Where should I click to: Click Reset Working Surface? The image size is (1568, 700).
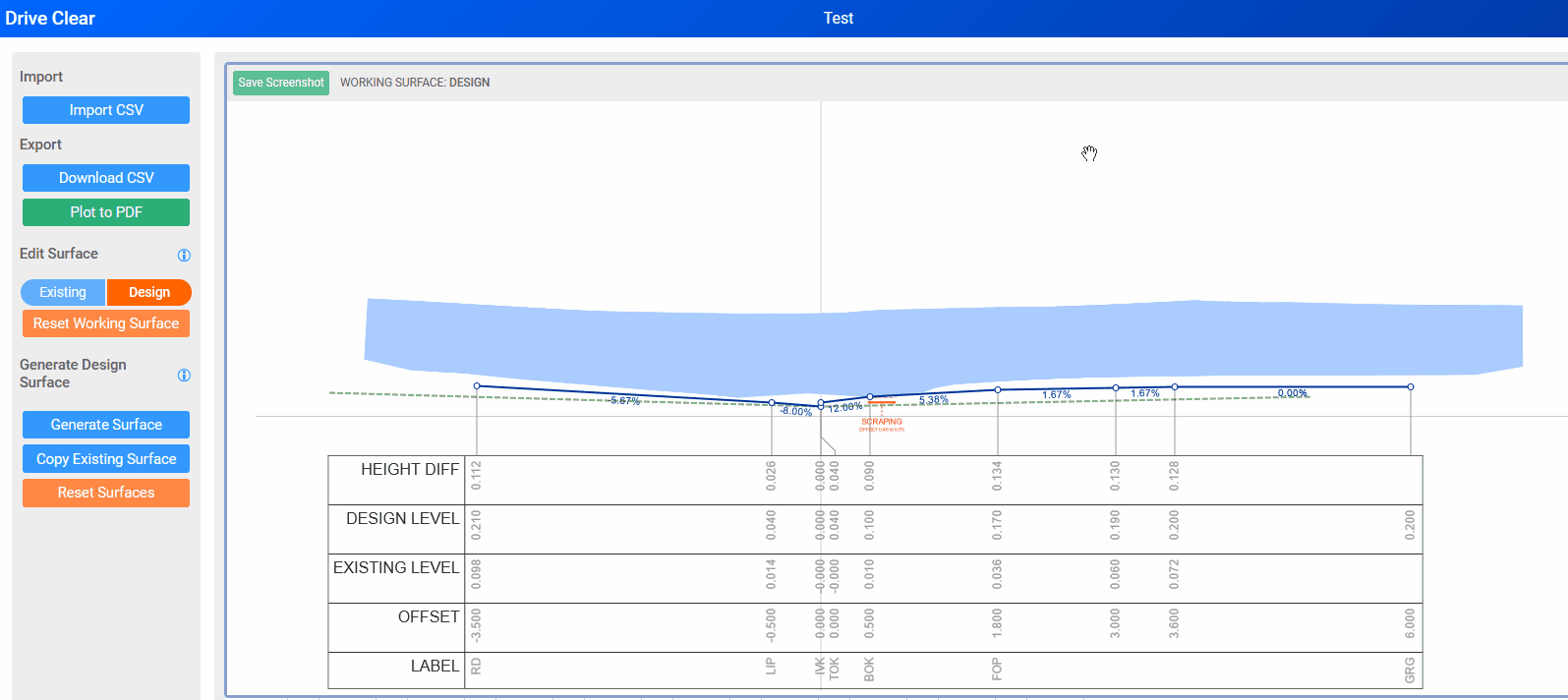pos(106,323)
